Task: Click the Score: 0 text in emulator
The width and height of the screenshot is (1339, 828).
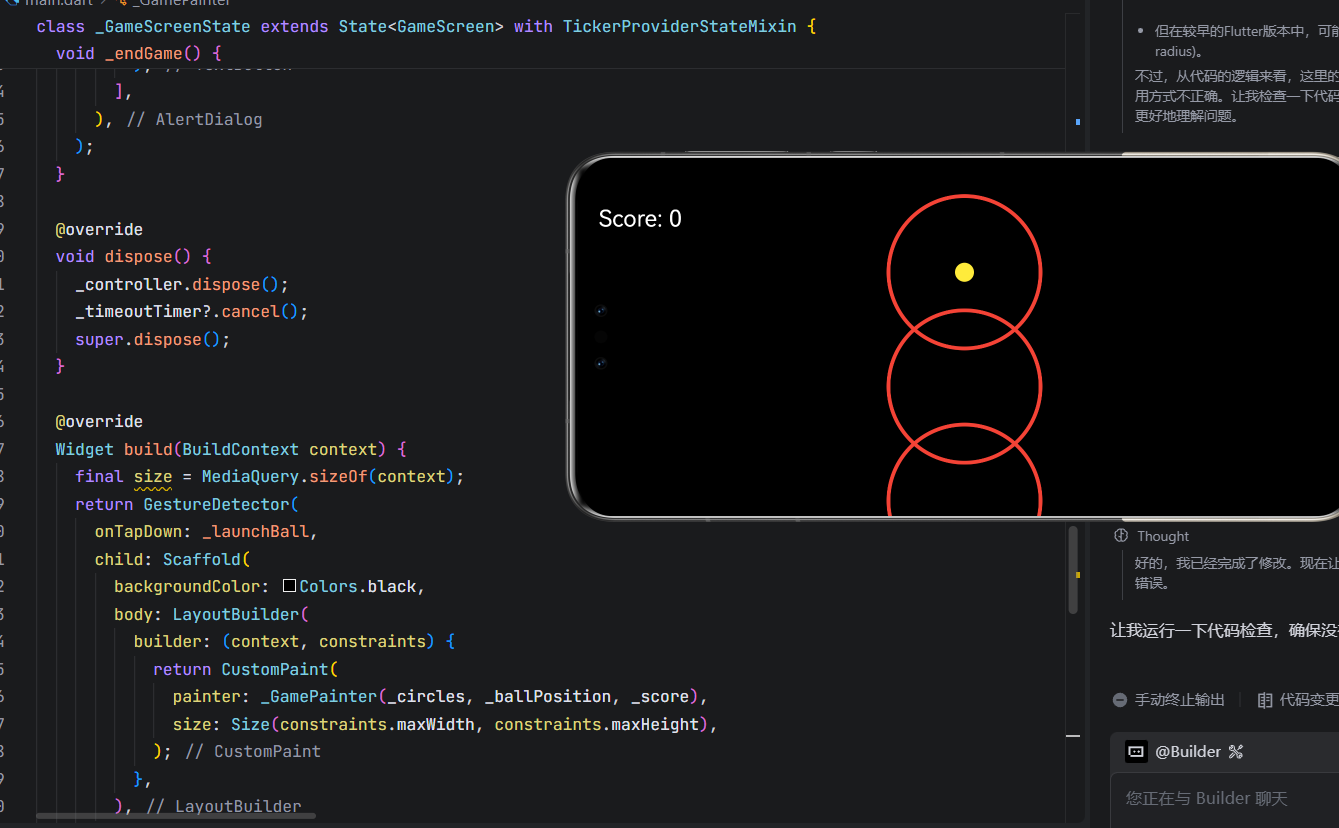Action: coord(640,219)
